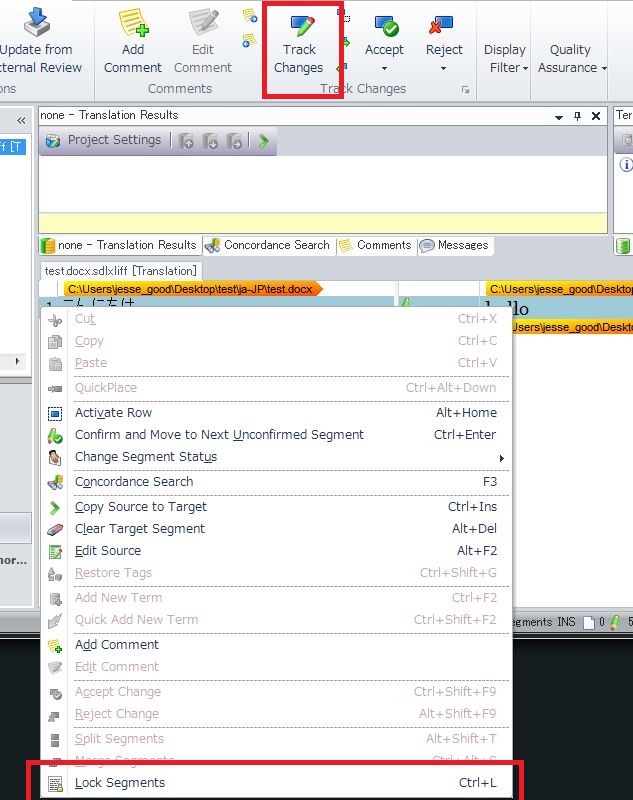This screenshot has width=633, height=800.
Task: Click the Confirm segment menu icon
Action: (55, 436)
